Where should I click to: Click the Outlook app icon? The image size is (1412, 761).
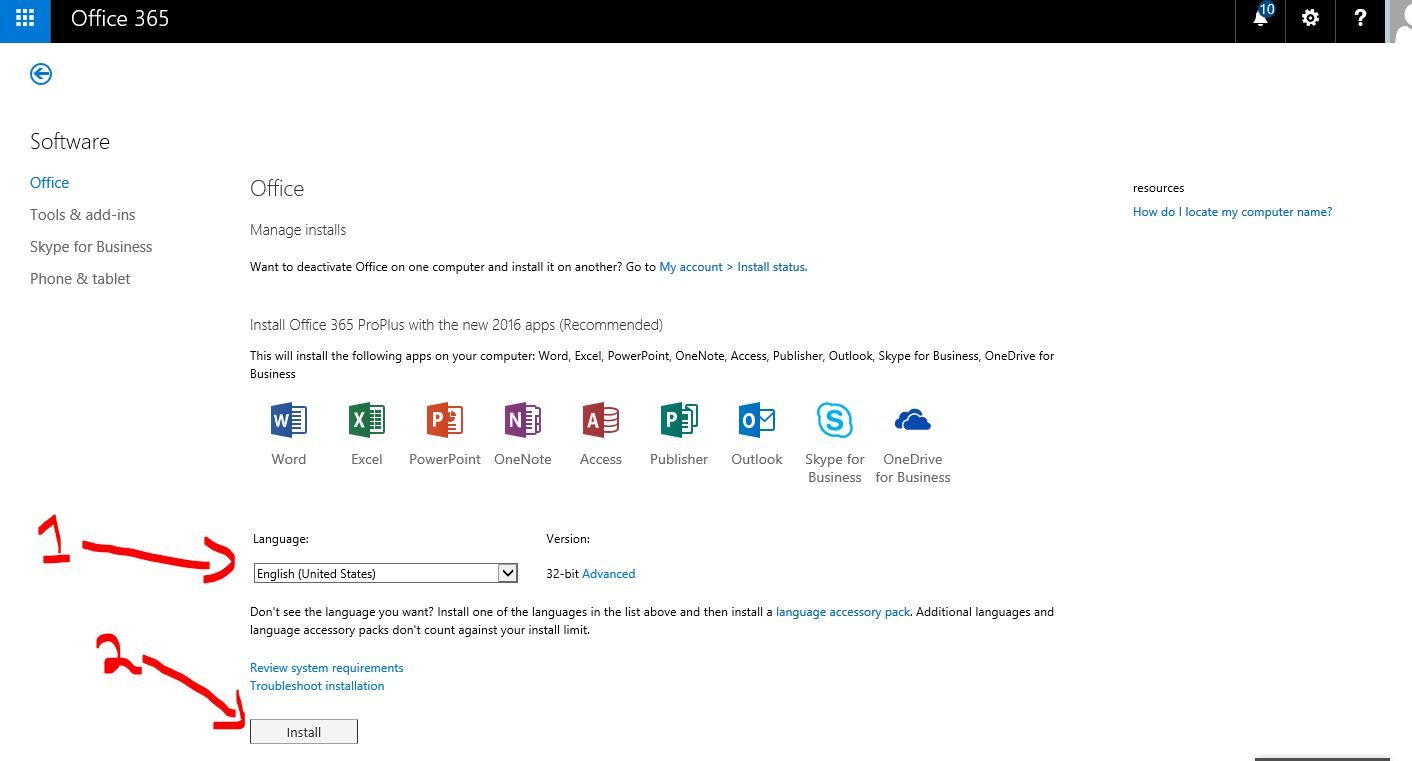point(757,420)
